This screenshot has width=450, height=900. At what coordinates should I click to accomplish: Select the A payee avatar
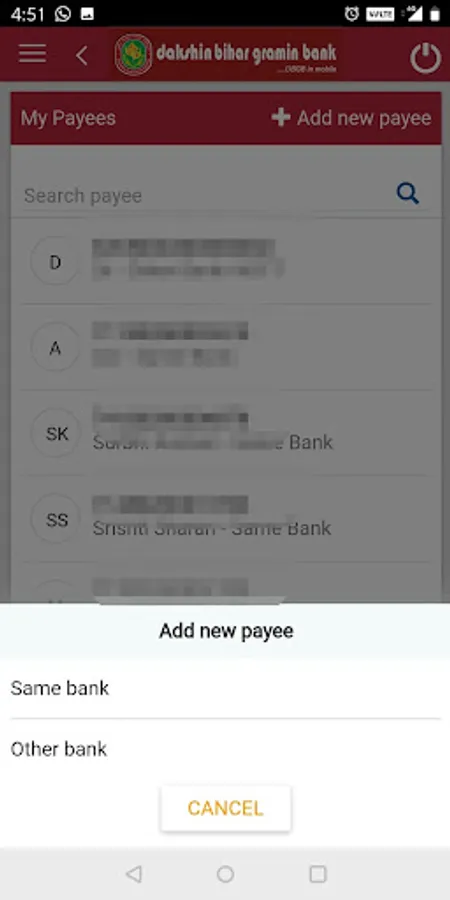[55, 348]
